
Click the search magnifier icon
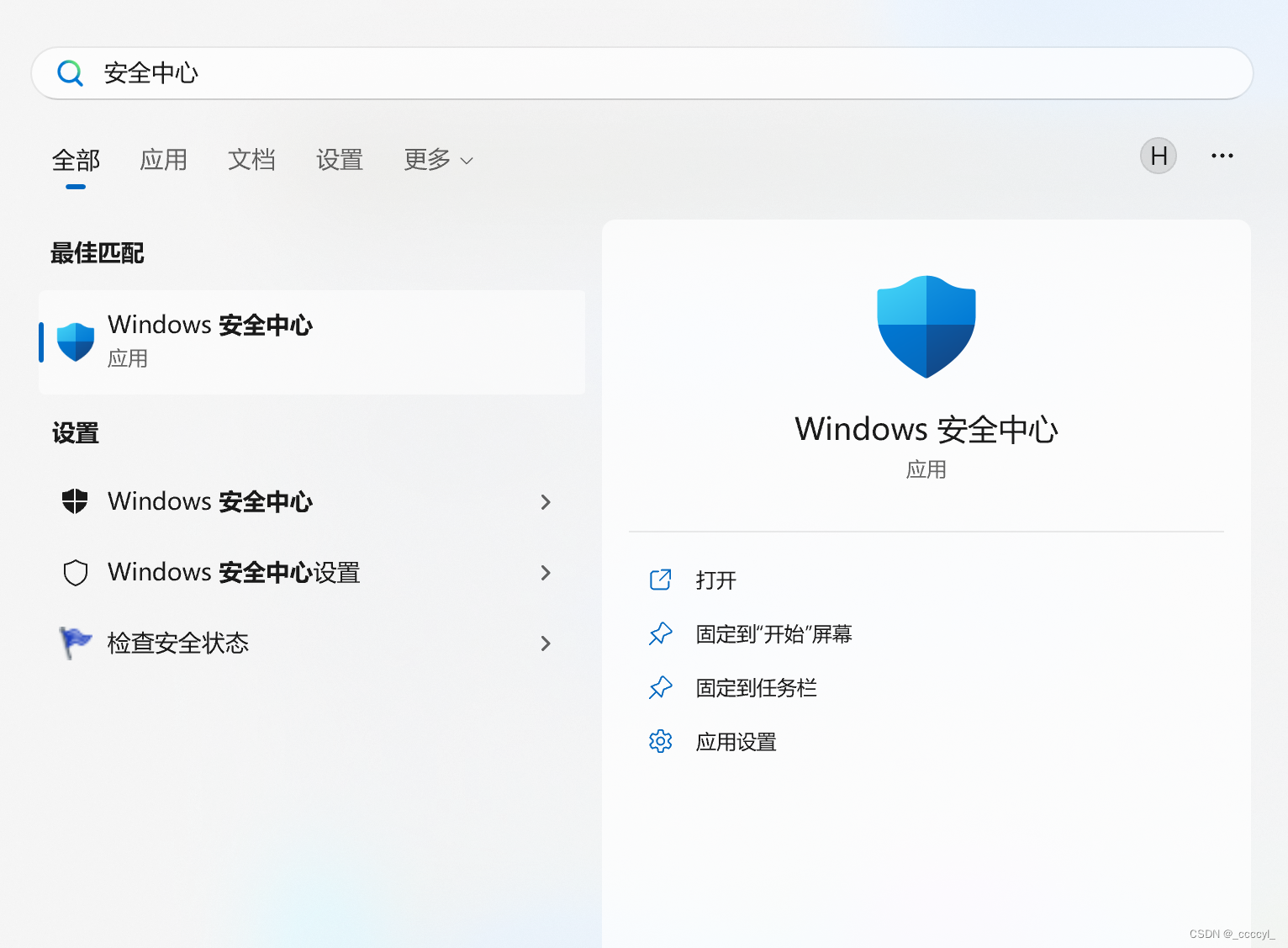pos(70,73)
